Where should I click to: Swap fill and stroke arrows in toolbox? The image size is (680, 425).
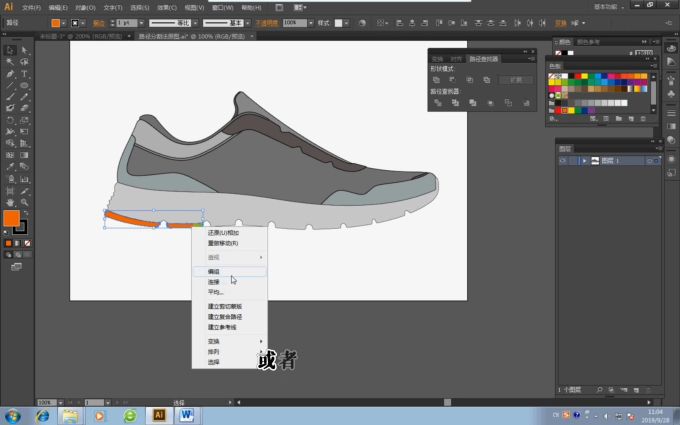click(26, 213)
